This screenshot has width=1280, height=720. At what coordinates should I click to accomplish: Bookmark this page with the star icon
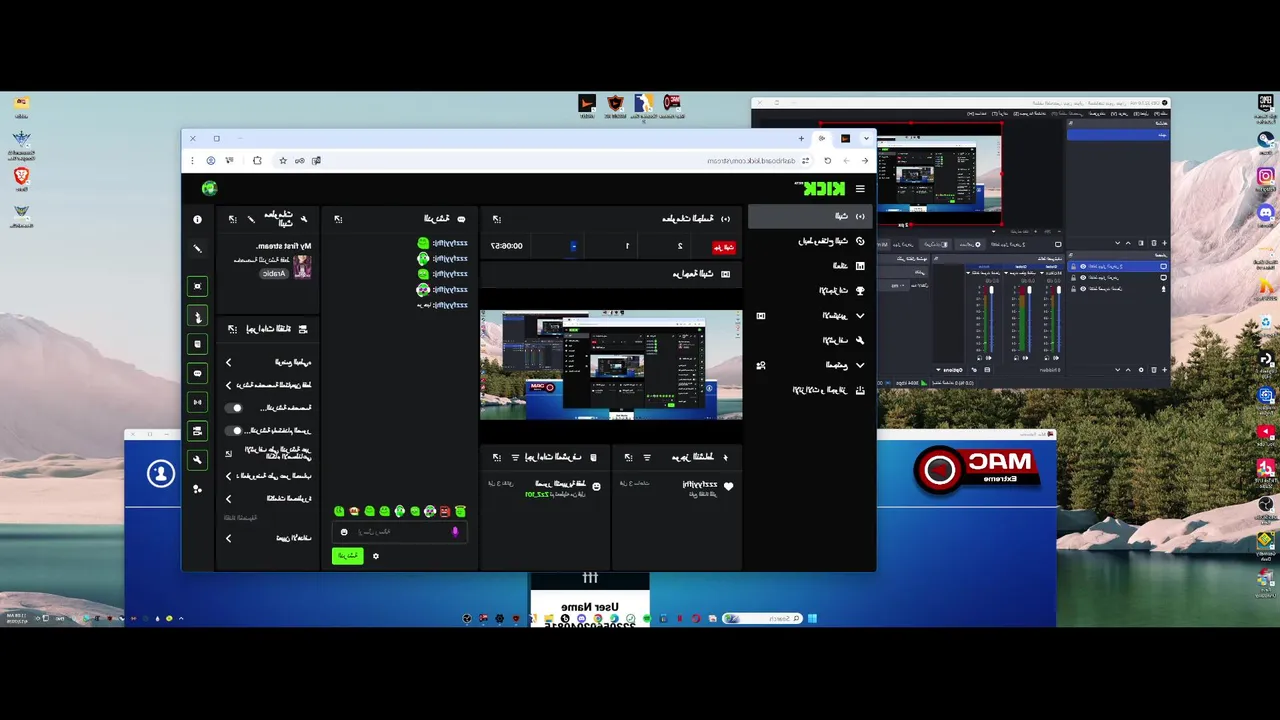pyautogui.click(x=283, y=160)
